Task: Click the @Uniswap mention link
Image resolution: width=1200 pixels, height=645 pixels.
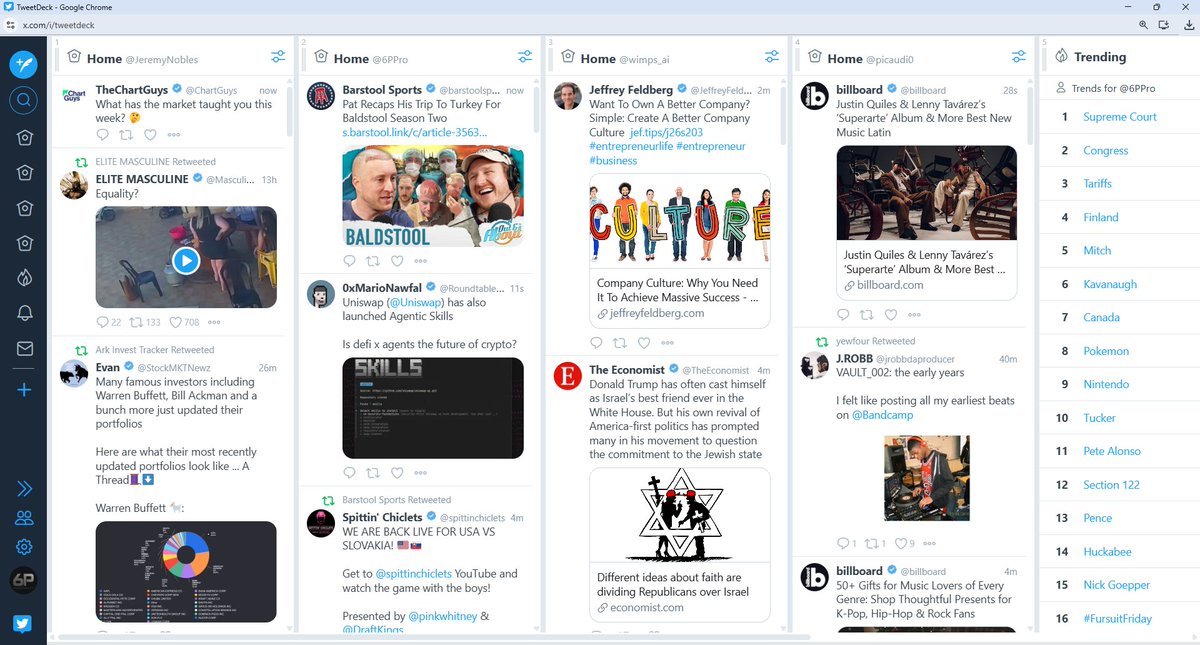Action: [x=416, y=302]
